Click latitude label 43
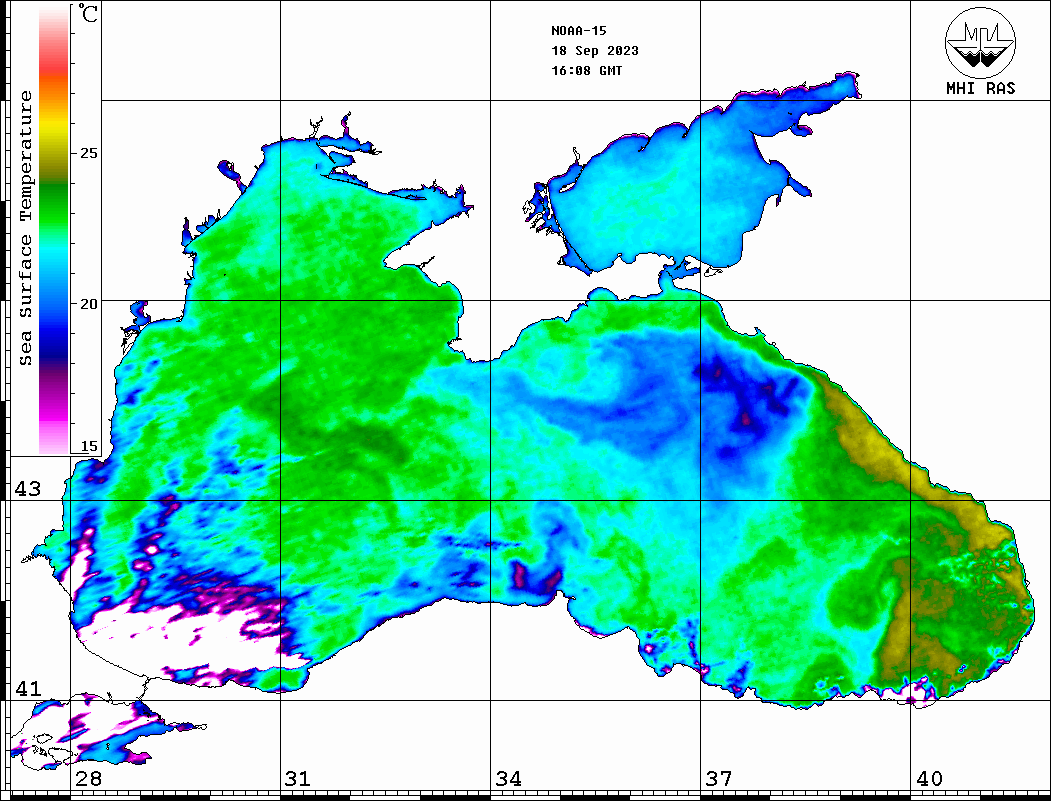The height and width of the screenshot is (801, 1051). [27, 489]
